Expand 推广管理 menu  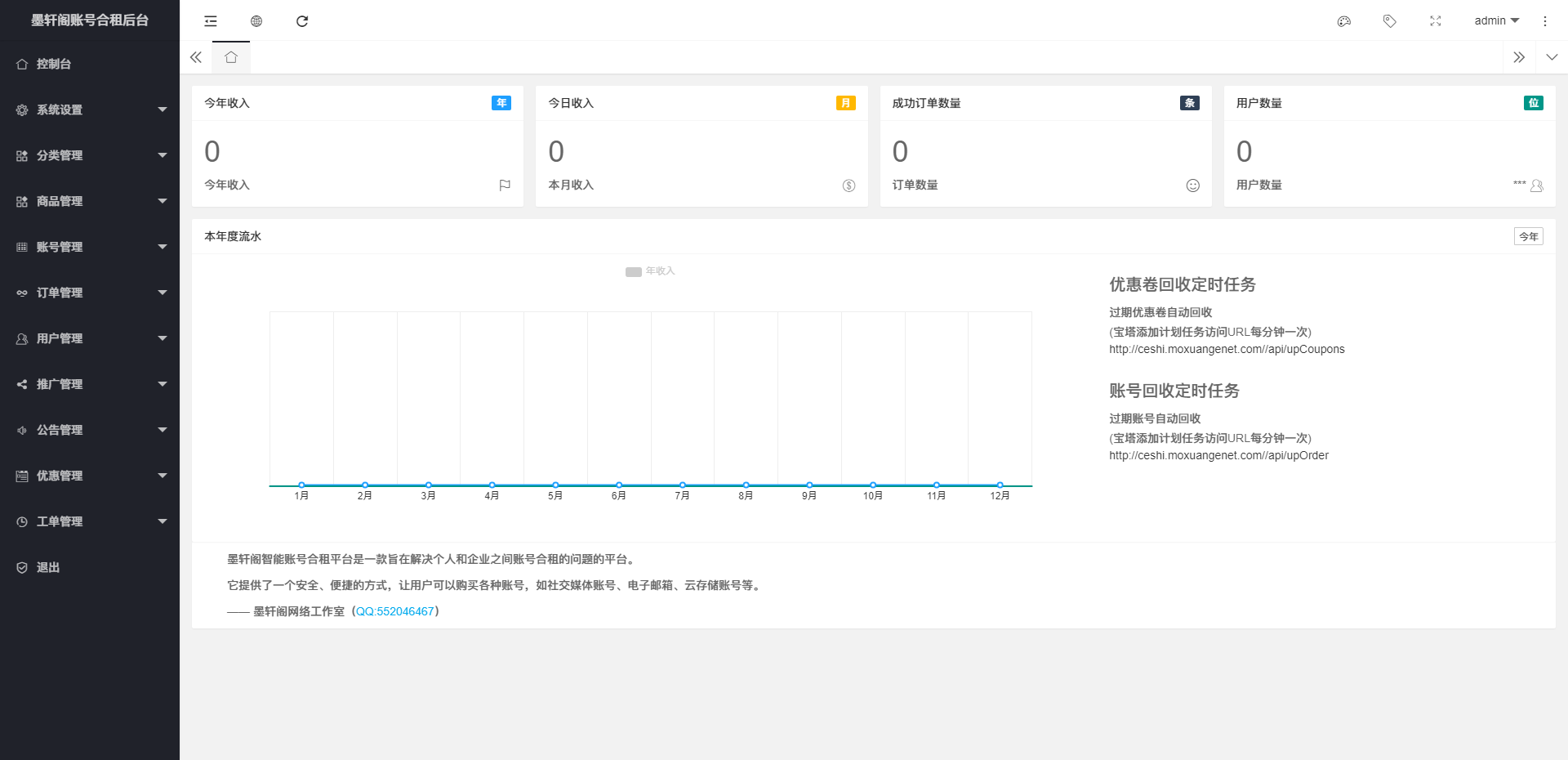(90, 384)
